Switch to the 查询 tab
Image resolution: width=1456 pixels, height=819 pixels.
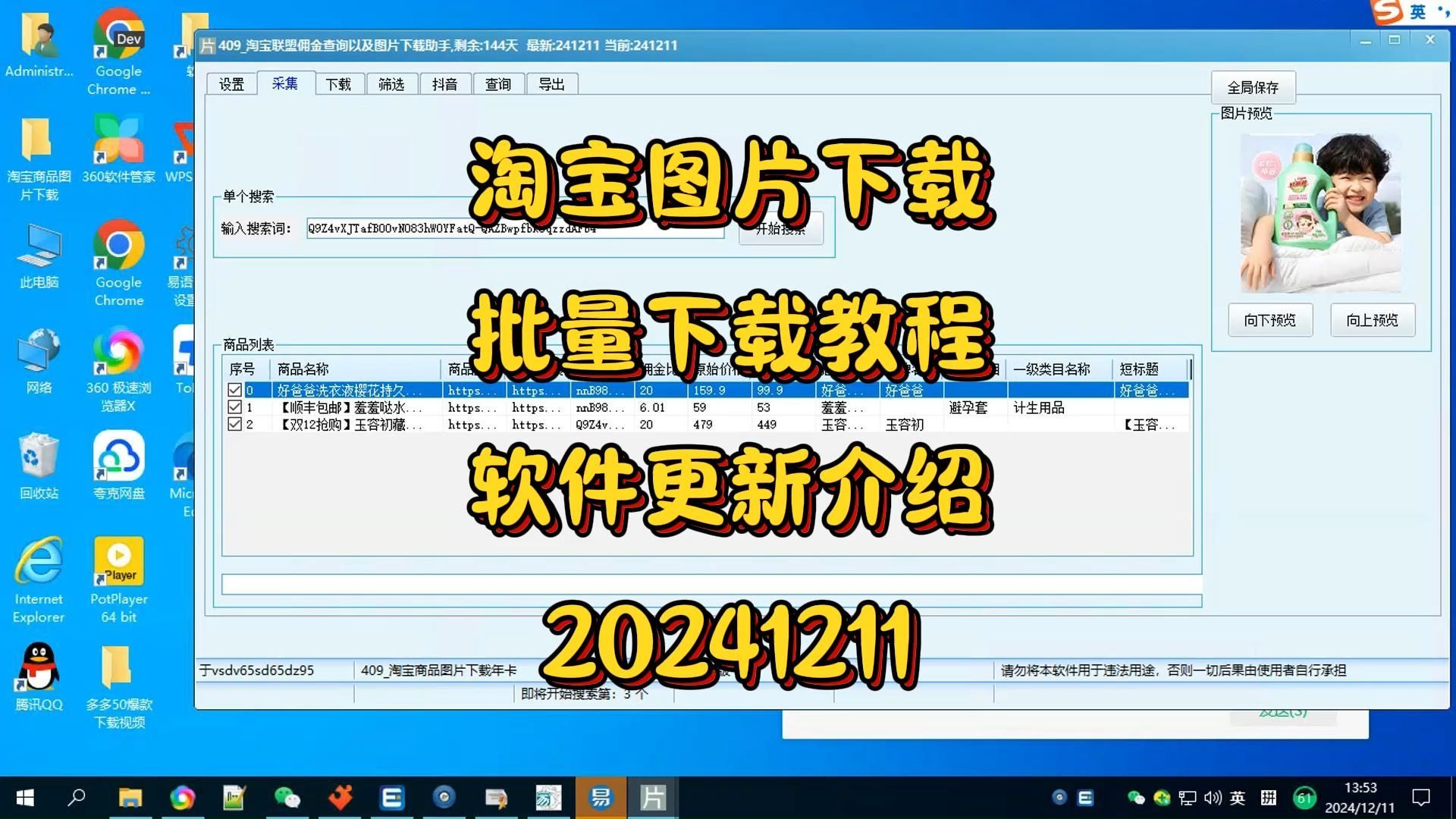click(498, 84)
